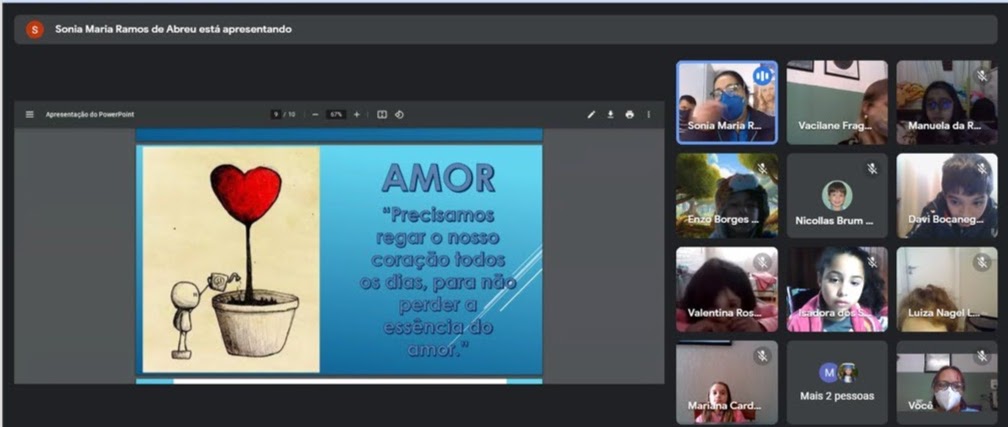Click Sonia's blue audio activity indicator
The image size is (1008, 427).
click(762, 76)
